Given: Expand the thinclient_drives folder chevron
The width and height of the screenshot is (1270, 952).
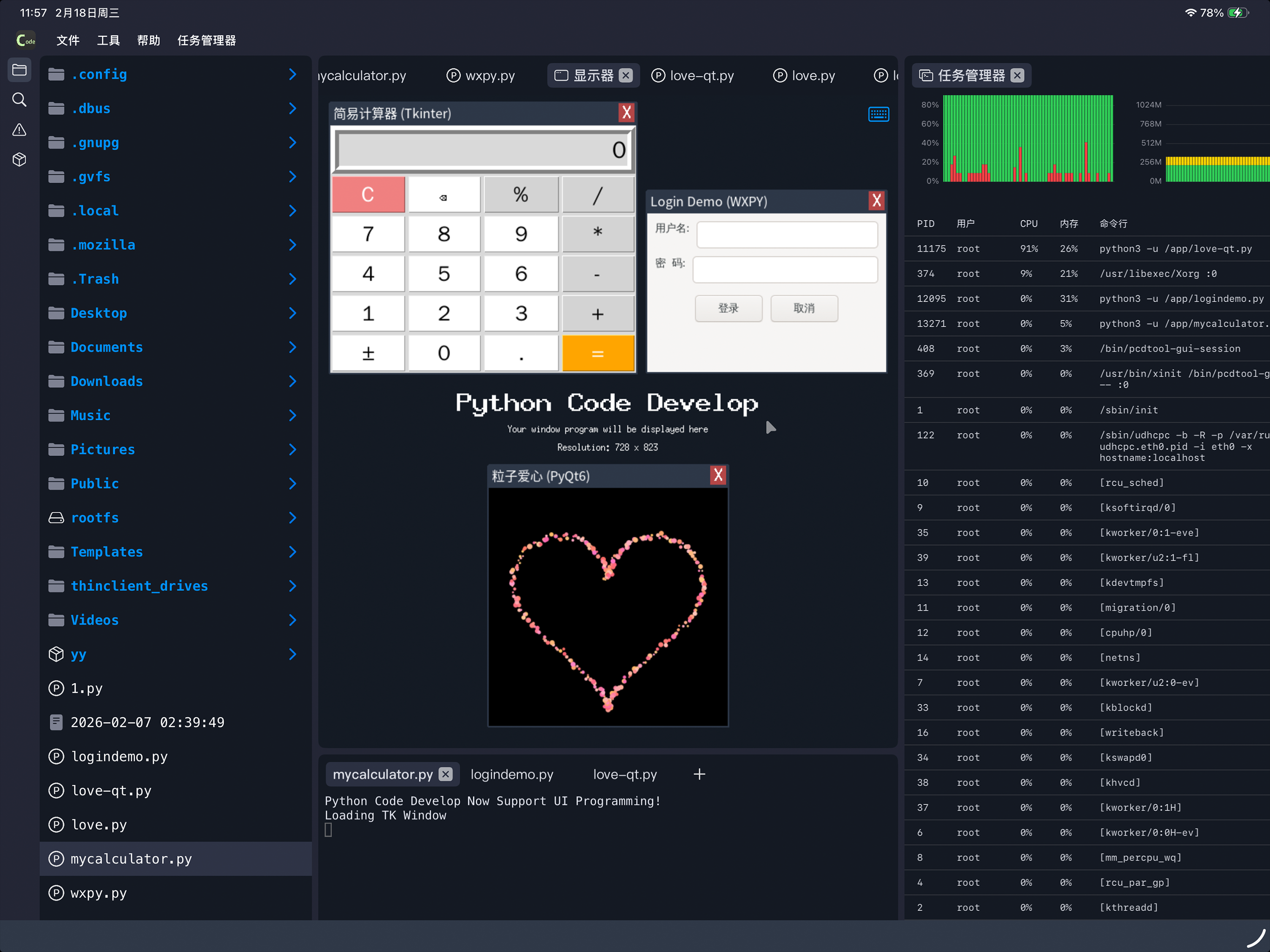Looking at the screenshot, I should pos(293,586).
